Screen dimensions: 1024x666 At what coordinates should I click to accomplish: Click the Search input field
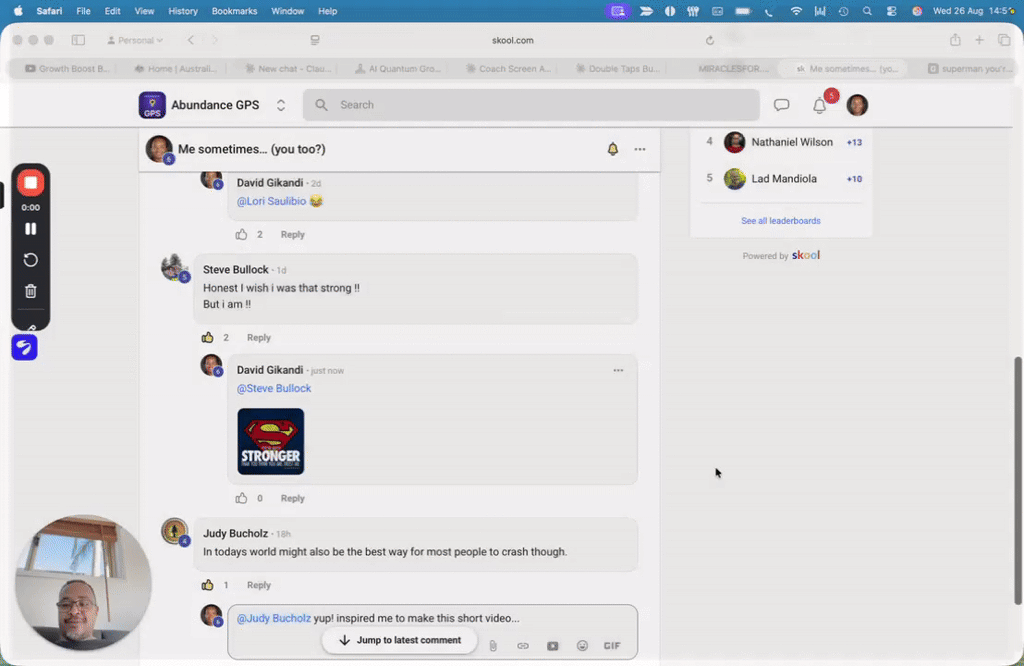(x=531, y=104)
